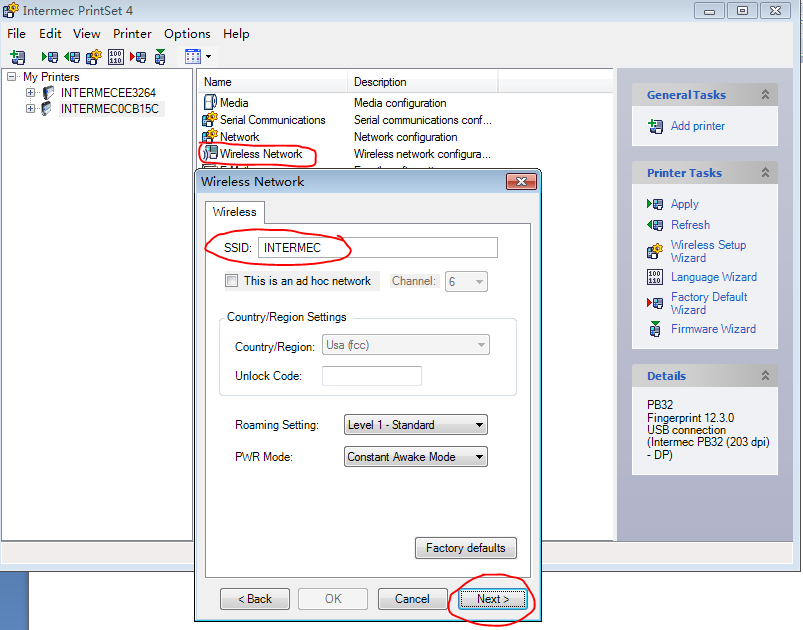Click the Refresh icon in the toolbar

72,57
